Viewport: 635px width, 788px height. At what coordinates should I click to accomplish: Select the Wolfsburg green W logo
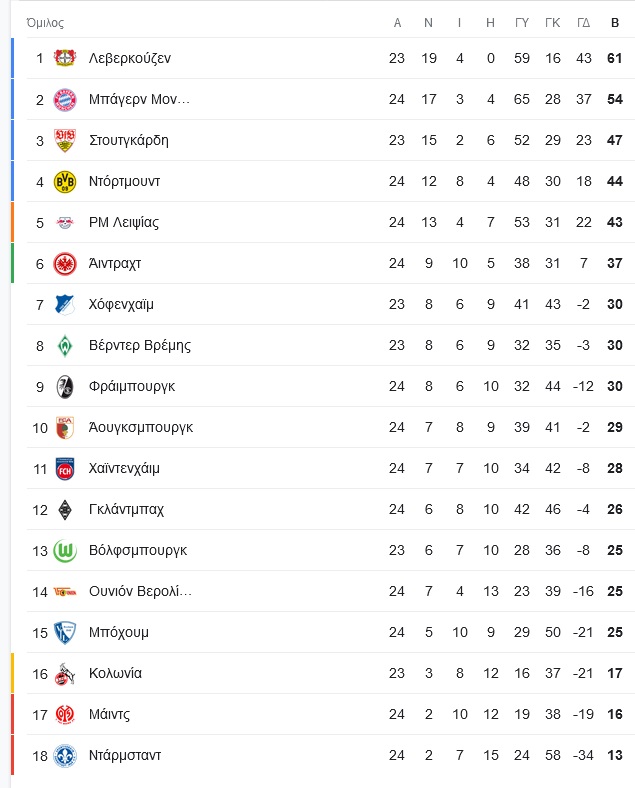point(65,551)
